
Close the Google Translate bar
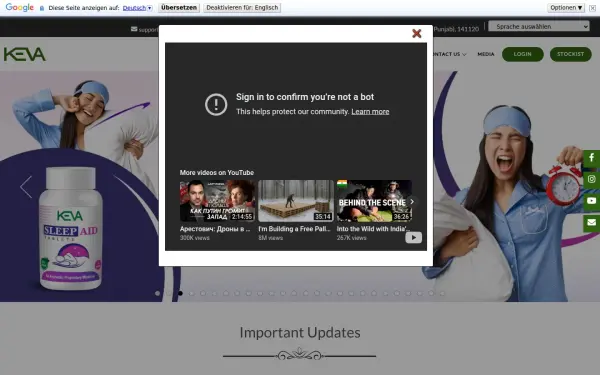pyautogui.click(x=592, y=8)
